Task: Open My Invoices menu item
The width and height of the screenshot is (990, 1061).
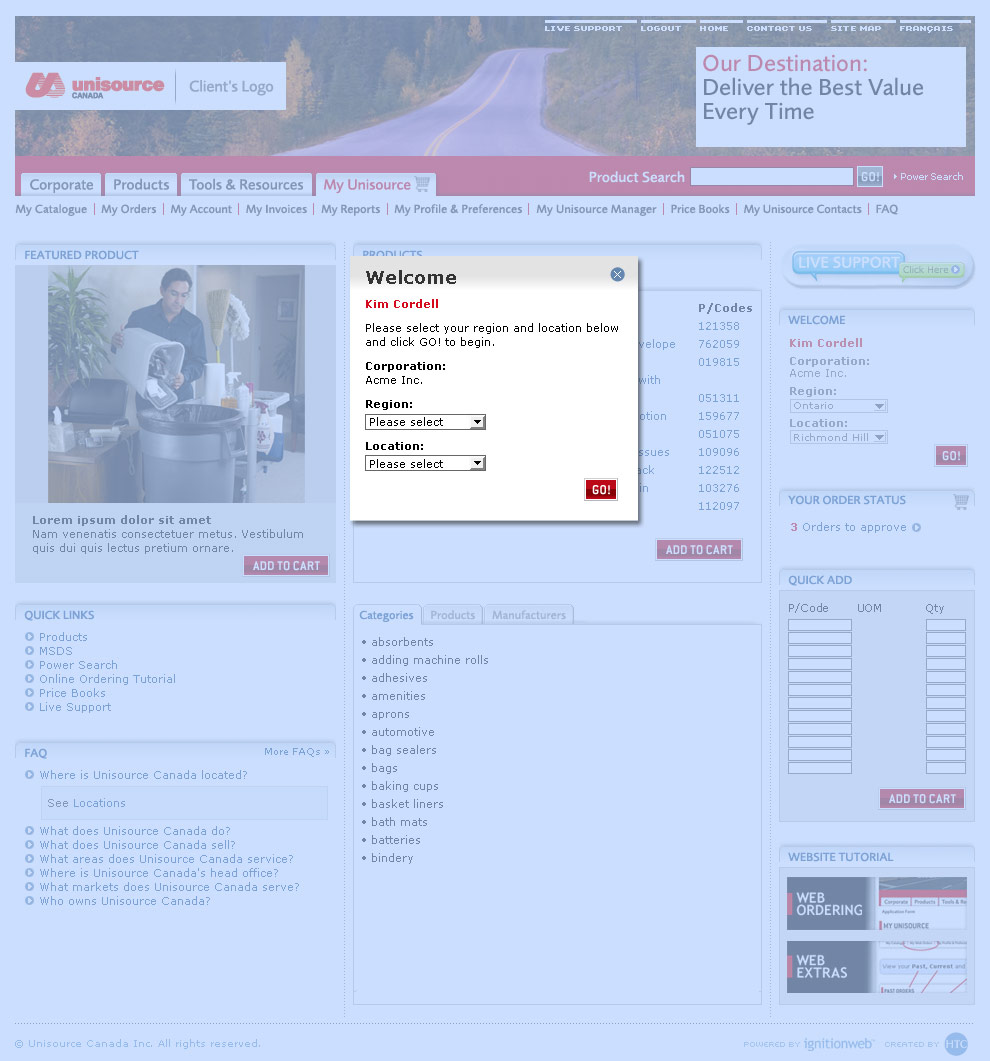Action: click(x=276, y=209)
